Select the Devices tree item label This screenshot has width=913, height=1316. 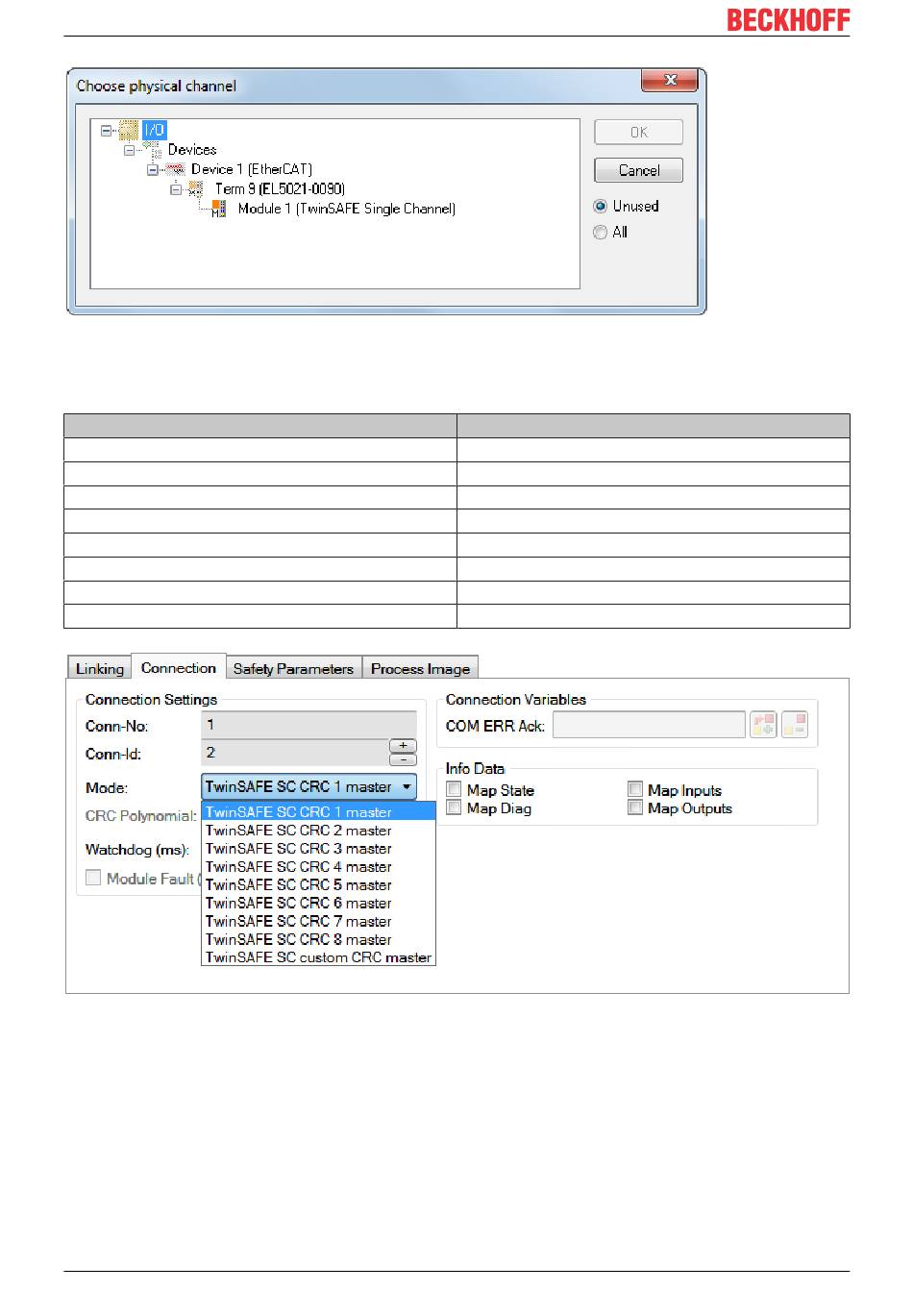tap(192, 150)
